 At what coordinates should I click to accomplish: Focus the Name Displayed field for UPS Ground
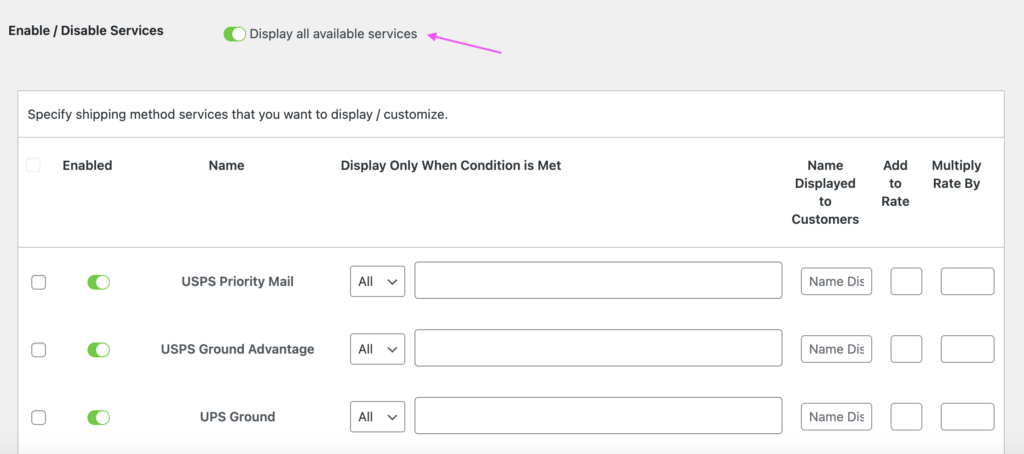(x=836, y=417)
